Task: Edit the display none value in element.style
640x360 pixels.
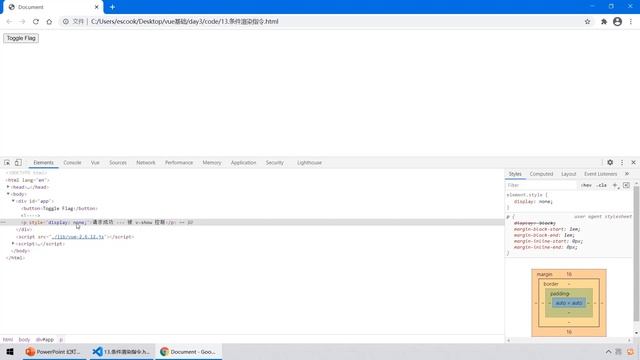Action: [545, 202]
